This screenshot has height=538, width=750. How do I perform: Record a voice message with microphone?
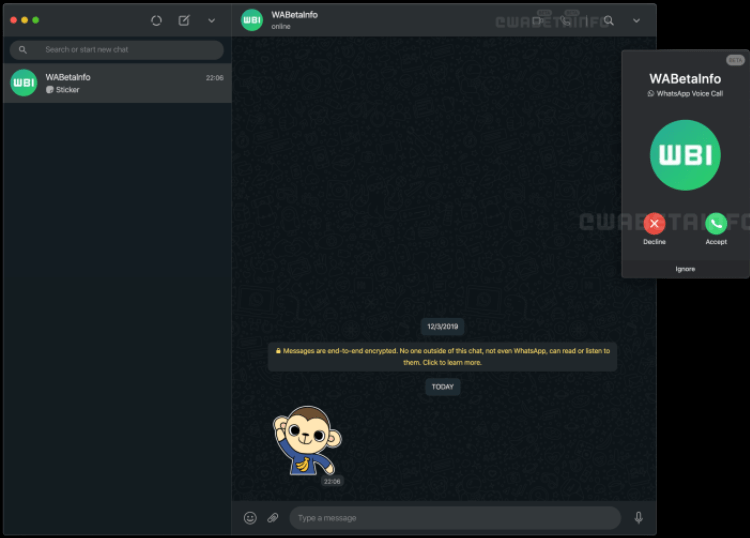(638, 518)
